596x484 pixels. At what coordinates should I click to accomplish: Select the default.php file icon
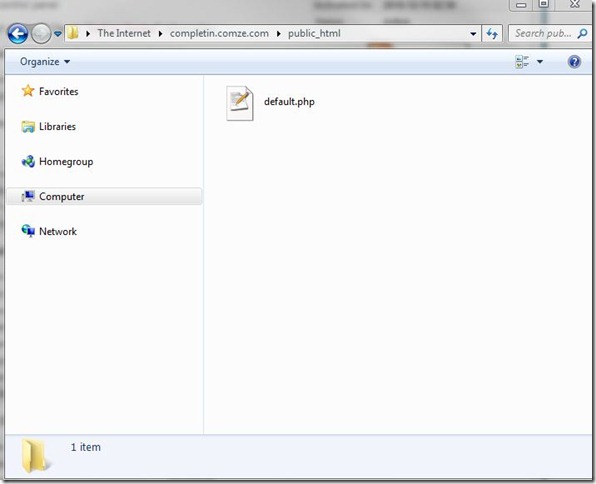coord(239,103)
